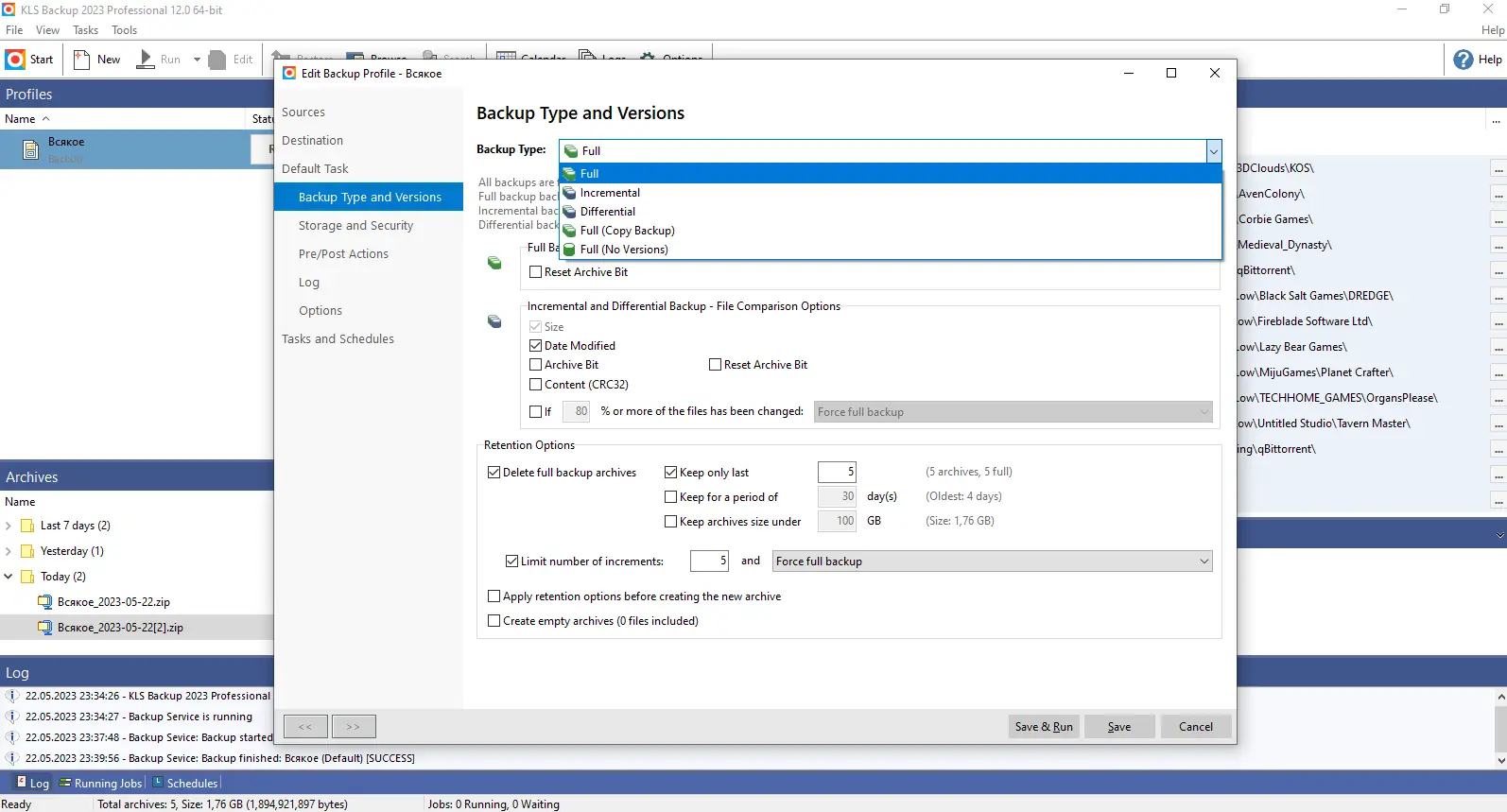
Task: Click the browse button beside 3DClouds\KOS\
Action: point(1498,169)
